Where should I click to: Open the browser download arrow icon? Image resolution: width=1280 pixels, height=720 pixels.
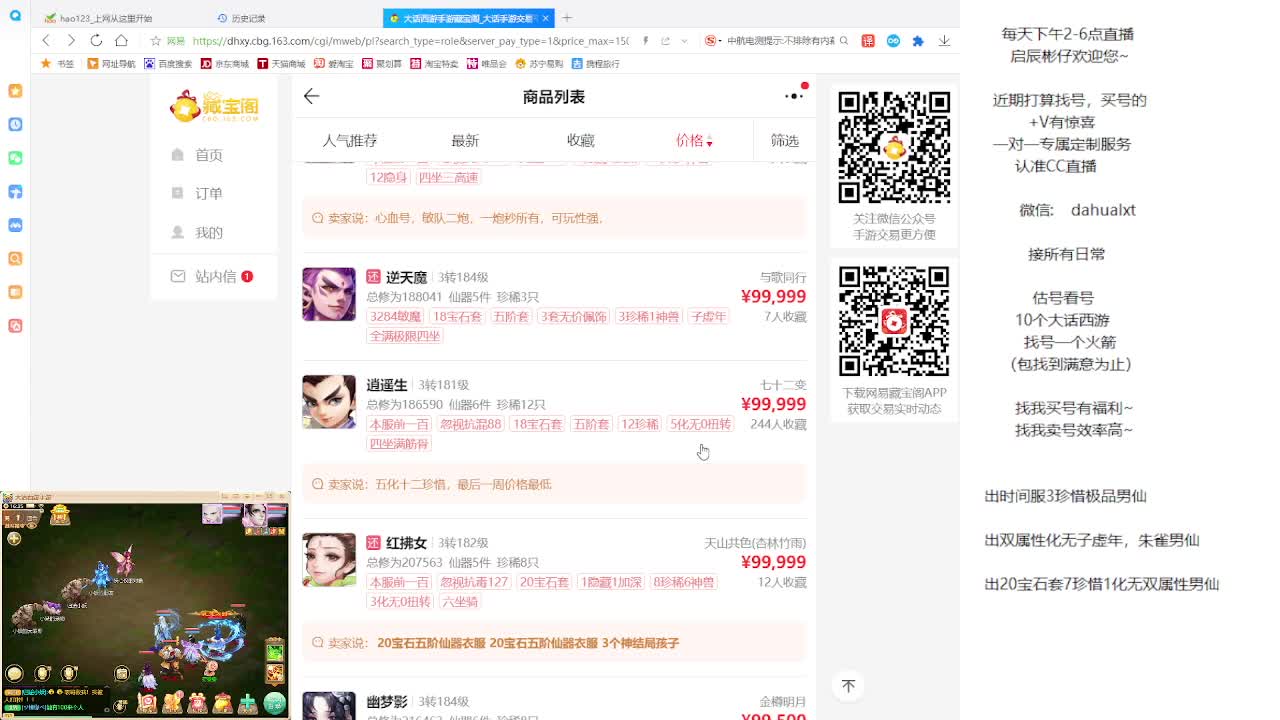pos(944,41)
